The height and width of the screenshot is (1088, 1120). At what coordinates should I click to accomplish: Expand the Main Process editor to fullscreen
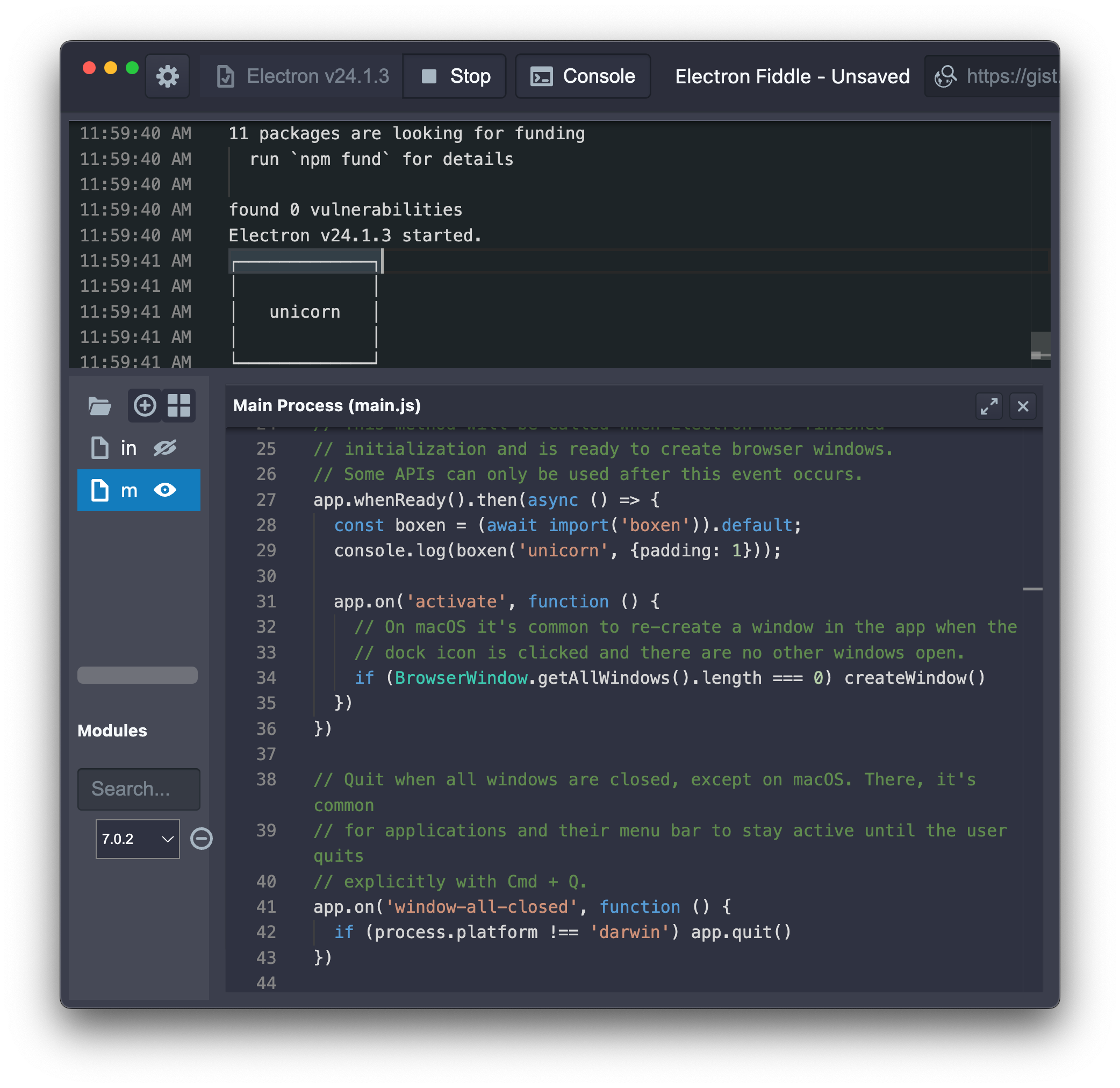988,406
